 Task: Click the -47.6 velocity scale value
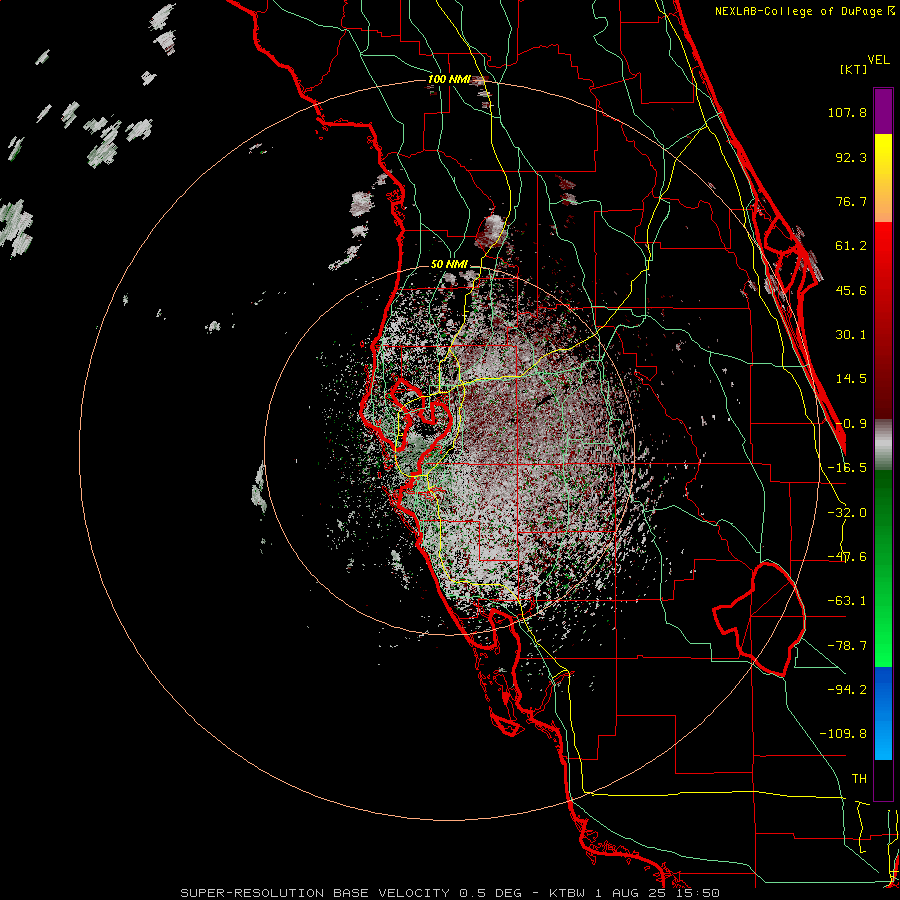click(847, 557)
